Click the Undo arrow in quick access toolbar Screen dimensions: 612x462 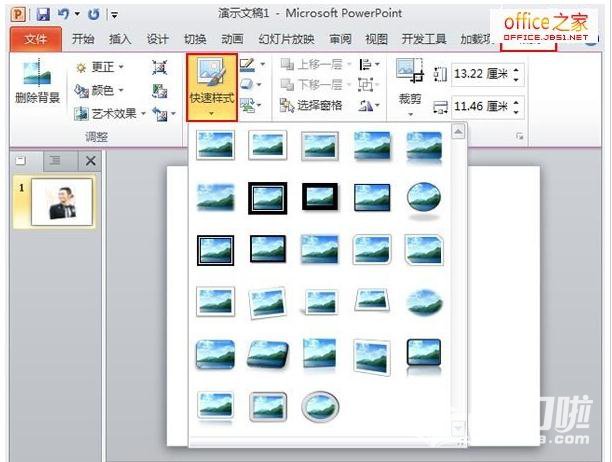coord(63,15)
